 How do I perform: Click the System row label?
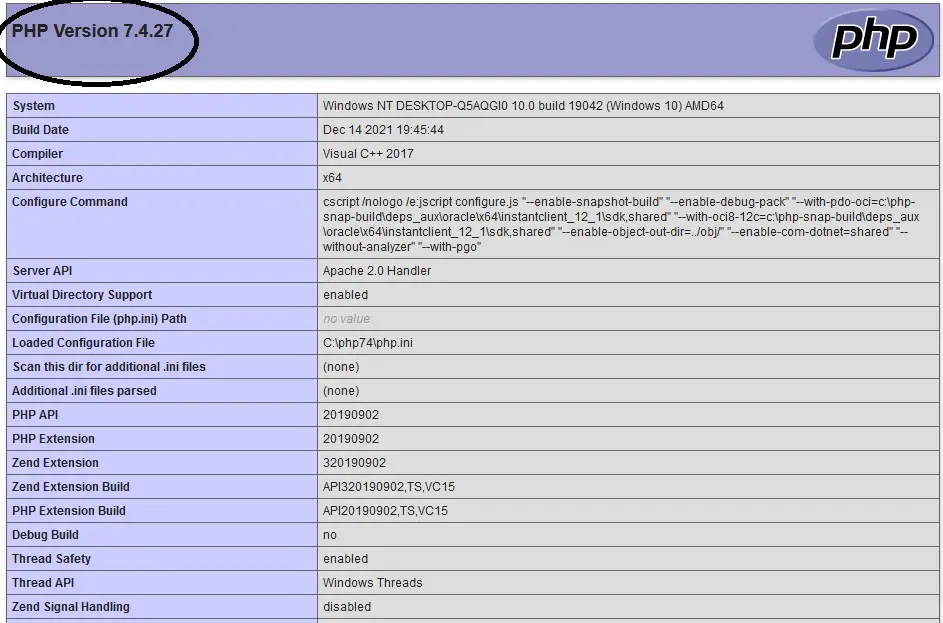[x=34, y=106]
